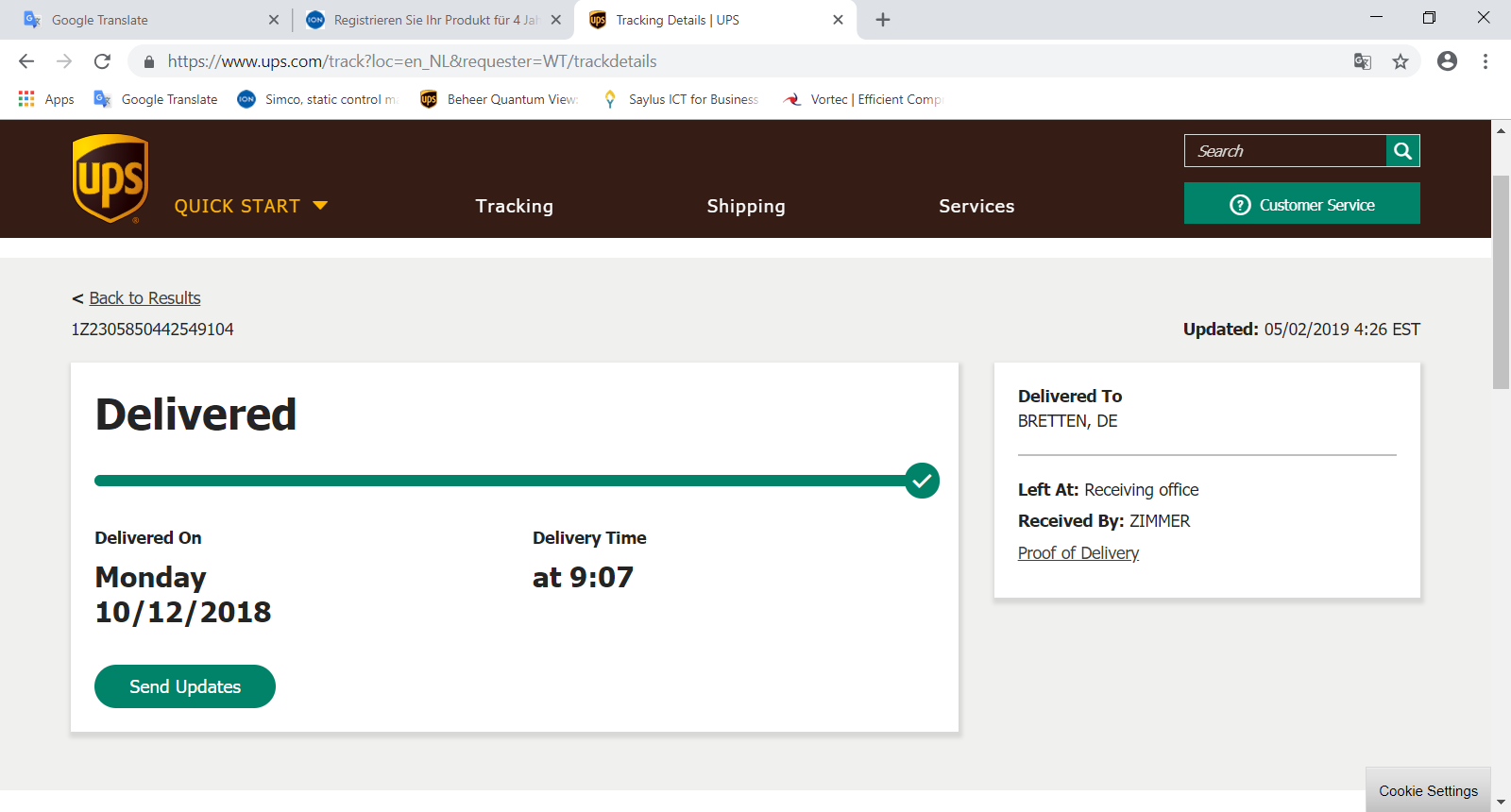This screenshot has height=812, width=1511.
Task: Click the delivery time at 9:07
Action: point(583,577)
